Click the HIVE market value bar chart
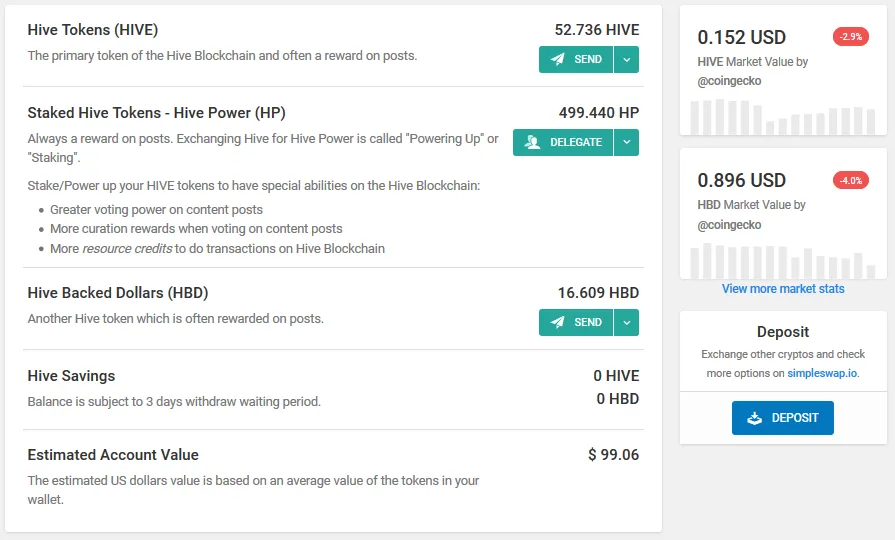The image size is (895, 540). [x=783, y=117]
